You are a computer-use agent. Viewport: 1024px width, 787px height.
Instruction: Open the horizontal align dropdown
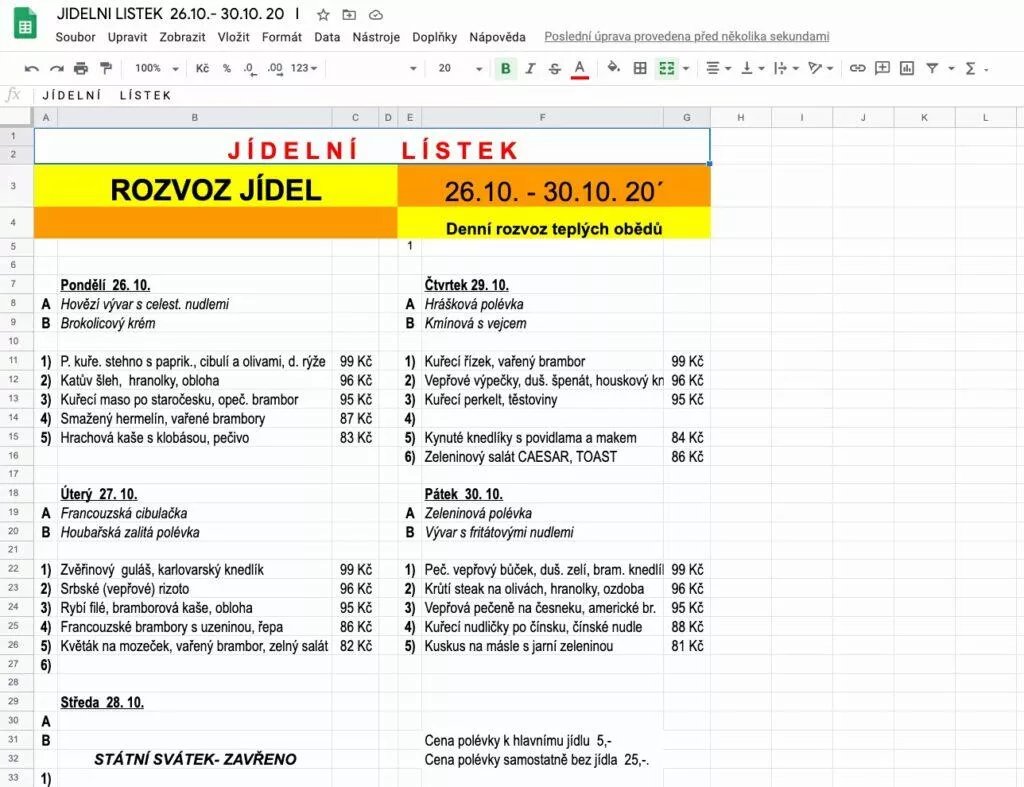[718, 68]
